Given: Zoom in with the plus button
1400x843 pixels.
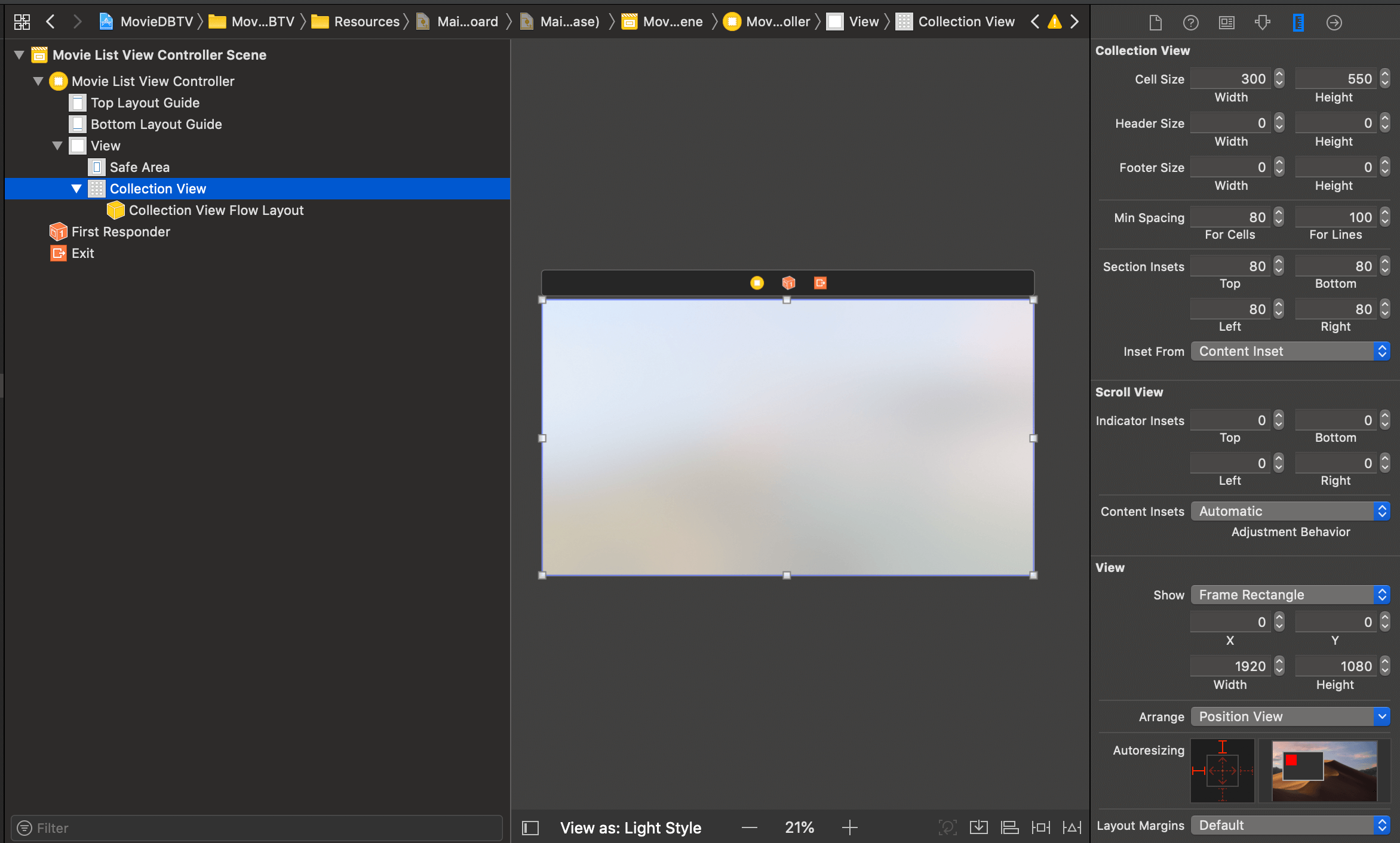Looking at the screenshot, I should [849, 827].
